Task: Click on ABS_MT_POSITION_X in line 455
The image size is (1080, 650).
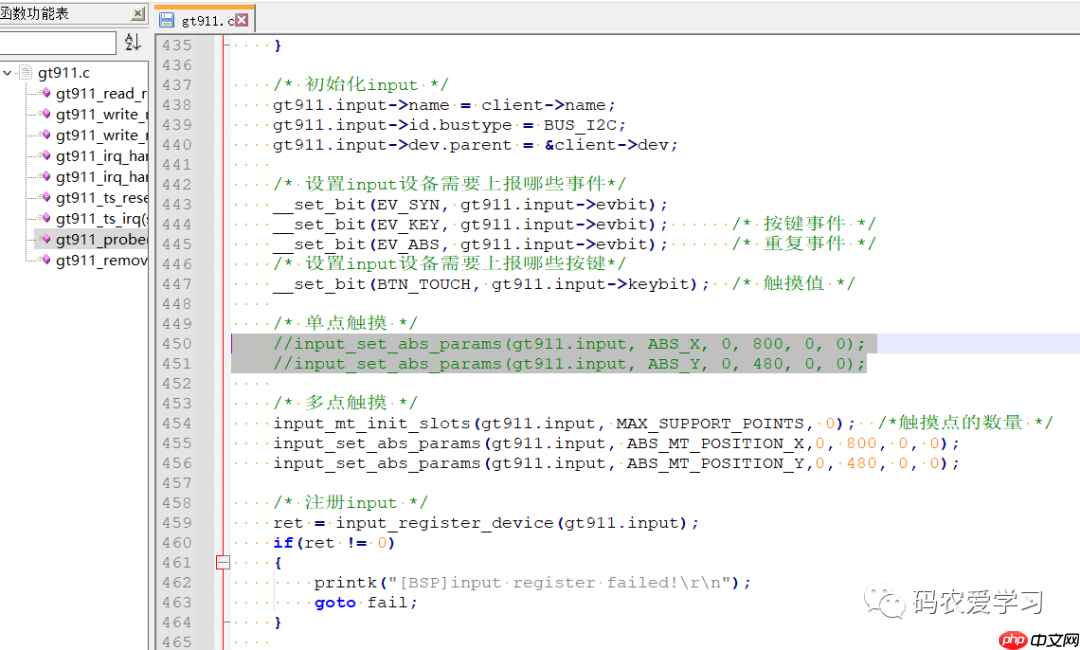Action: point(715,443)
